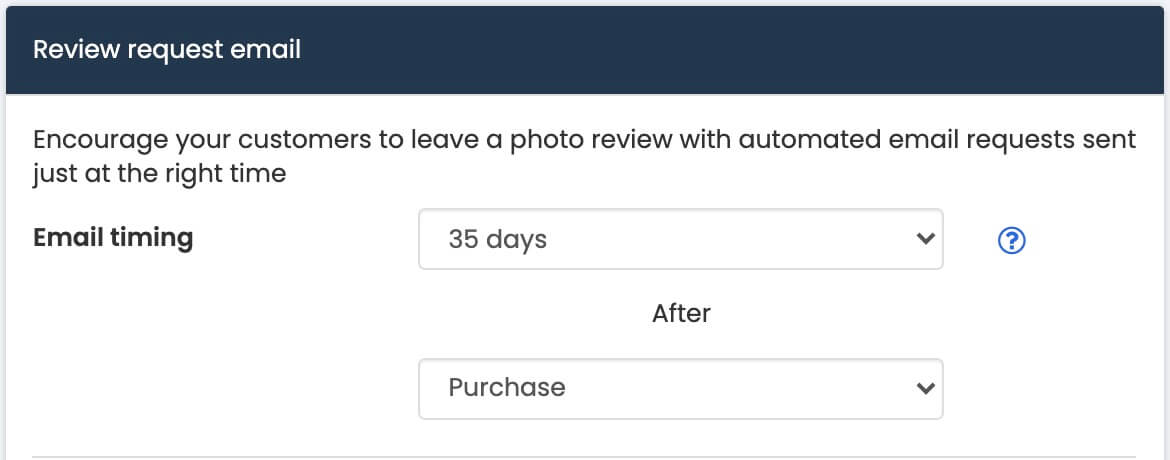Click the chevron arrow on 35 days select
Viewport: 1170px width, 460px height.
(x=925, y=239)
